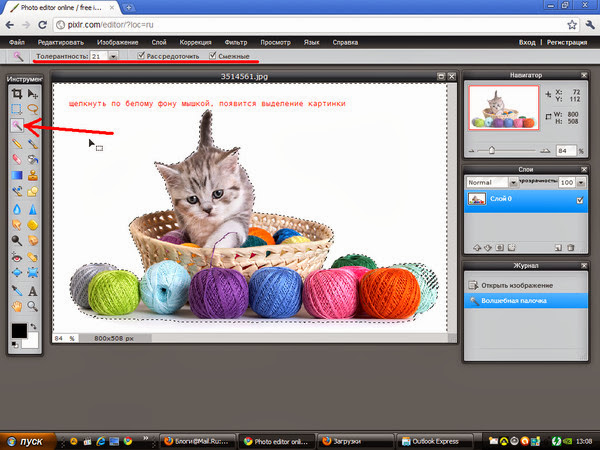This screenshot has height=450, width=600.
Task: Select the Eraser tool
Action: pos(16,159)
